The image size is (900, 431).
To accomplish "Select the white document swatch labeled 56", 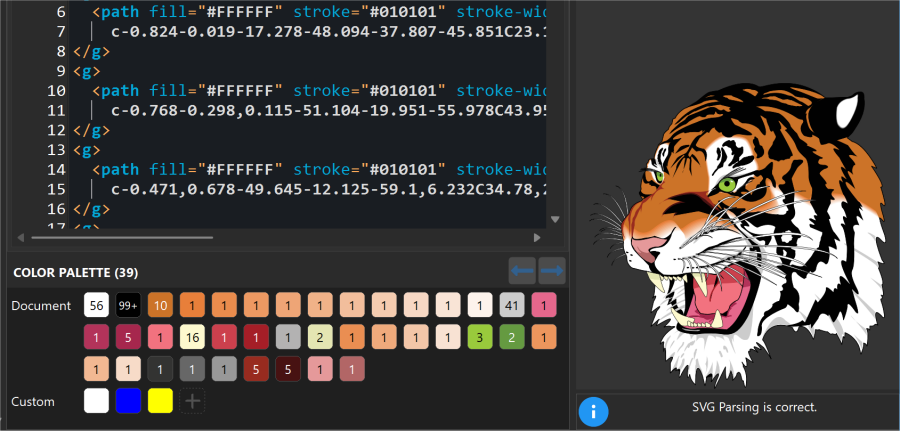I will 96,305.
